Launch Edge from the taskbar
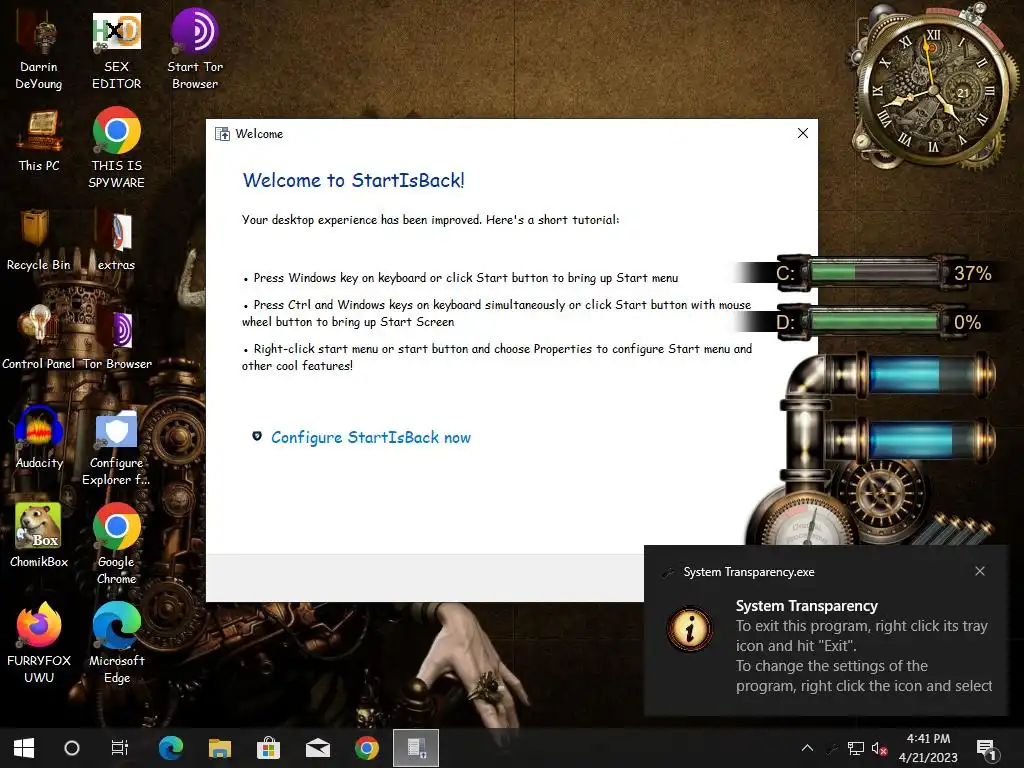Viewport: 1024px width, 768px height. click(x=171, y=748)
